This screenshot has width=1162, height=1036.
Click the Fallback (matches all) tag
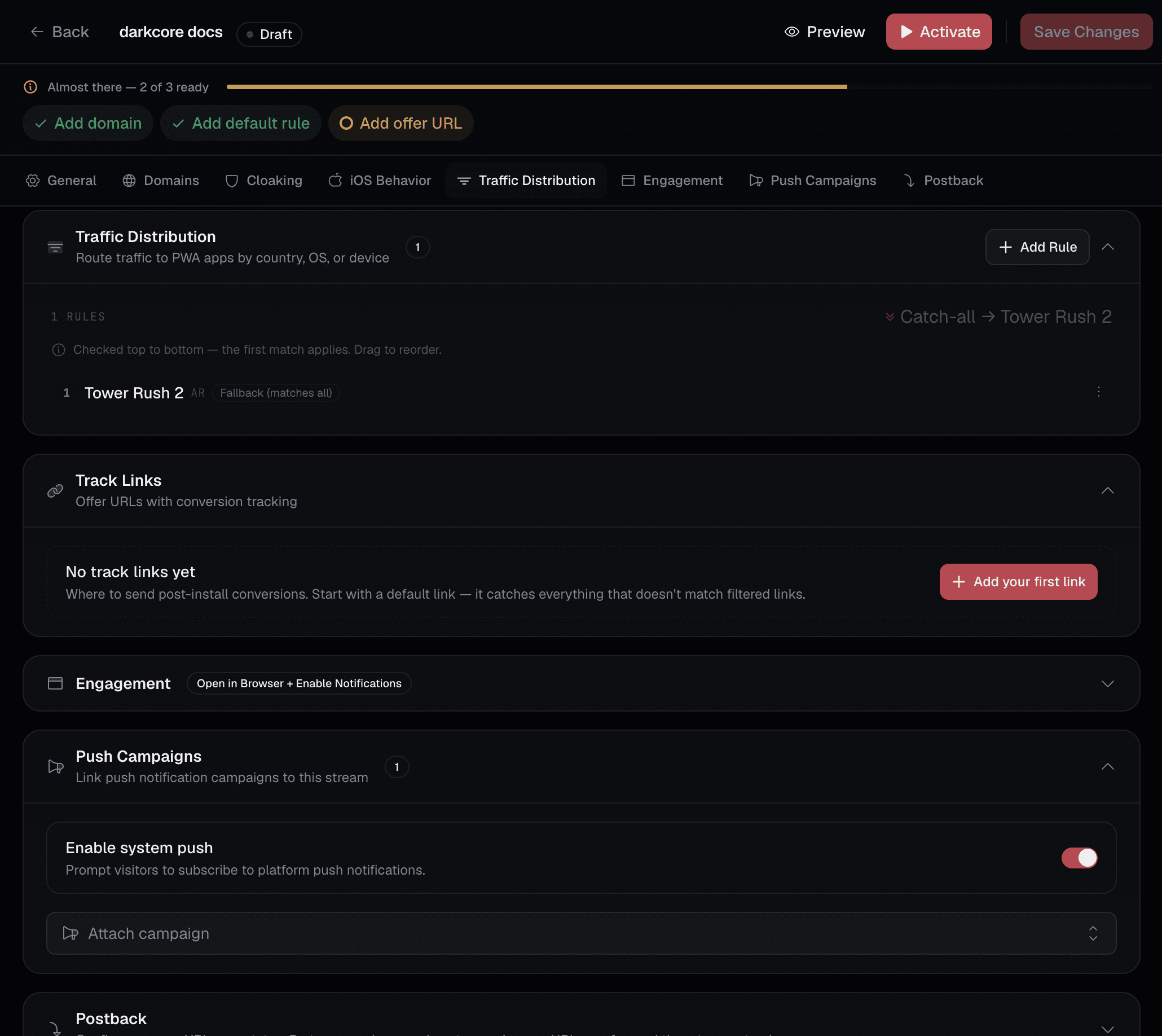(x=276, y=393)
